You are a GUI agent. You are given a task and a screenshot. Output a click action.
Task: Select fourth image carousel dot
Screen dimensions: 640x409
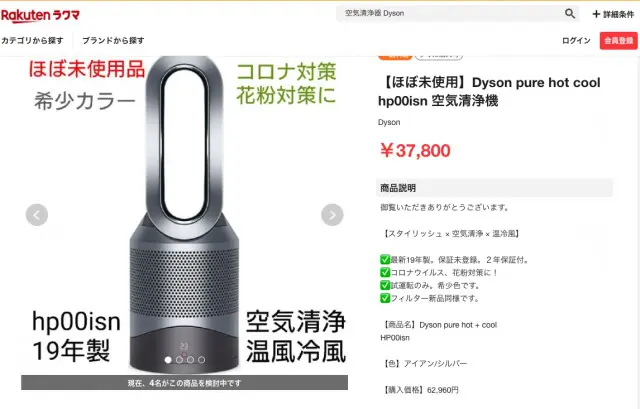click(201, 360)
